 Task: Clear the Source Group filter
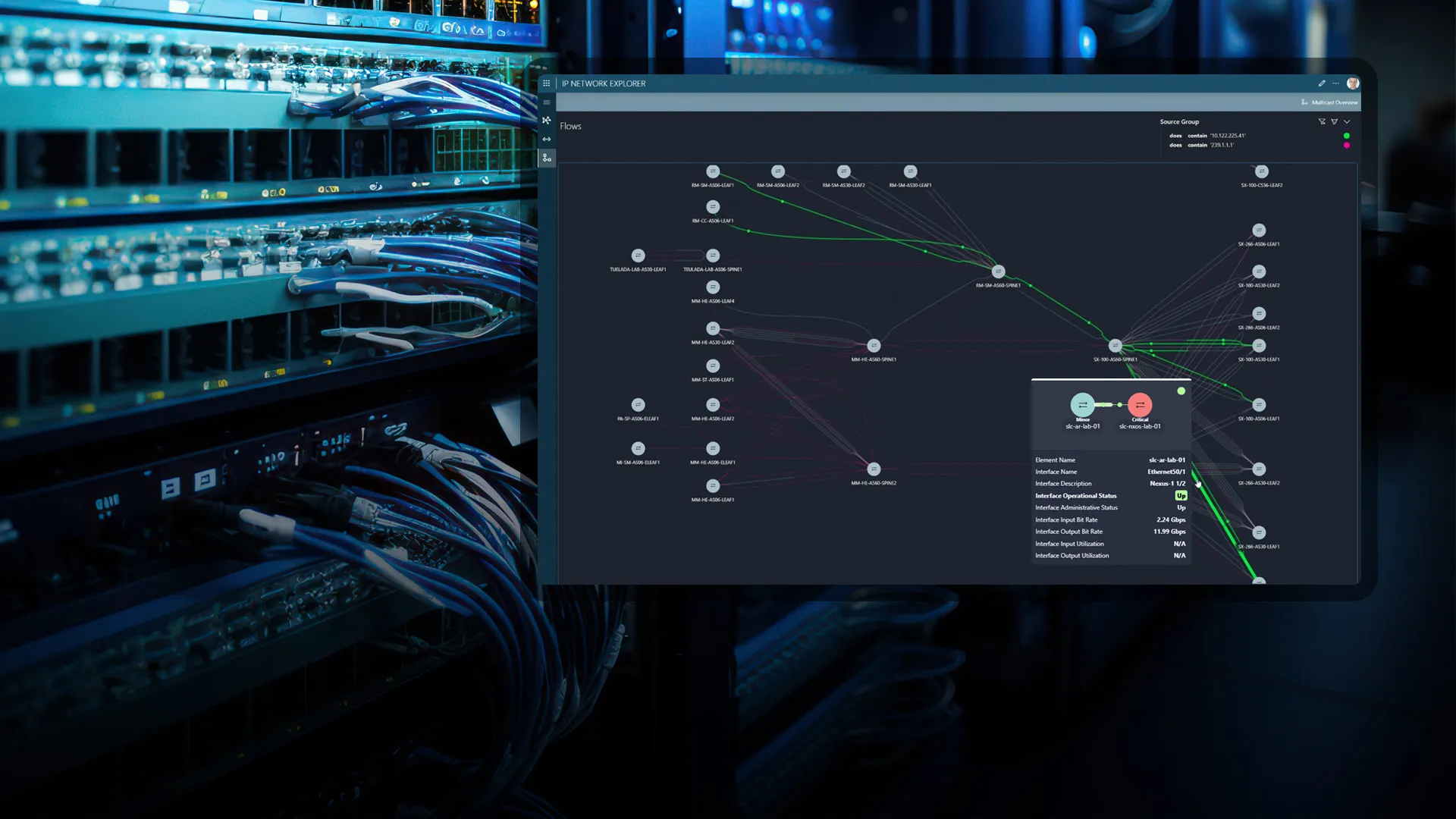coord(1322,121)
